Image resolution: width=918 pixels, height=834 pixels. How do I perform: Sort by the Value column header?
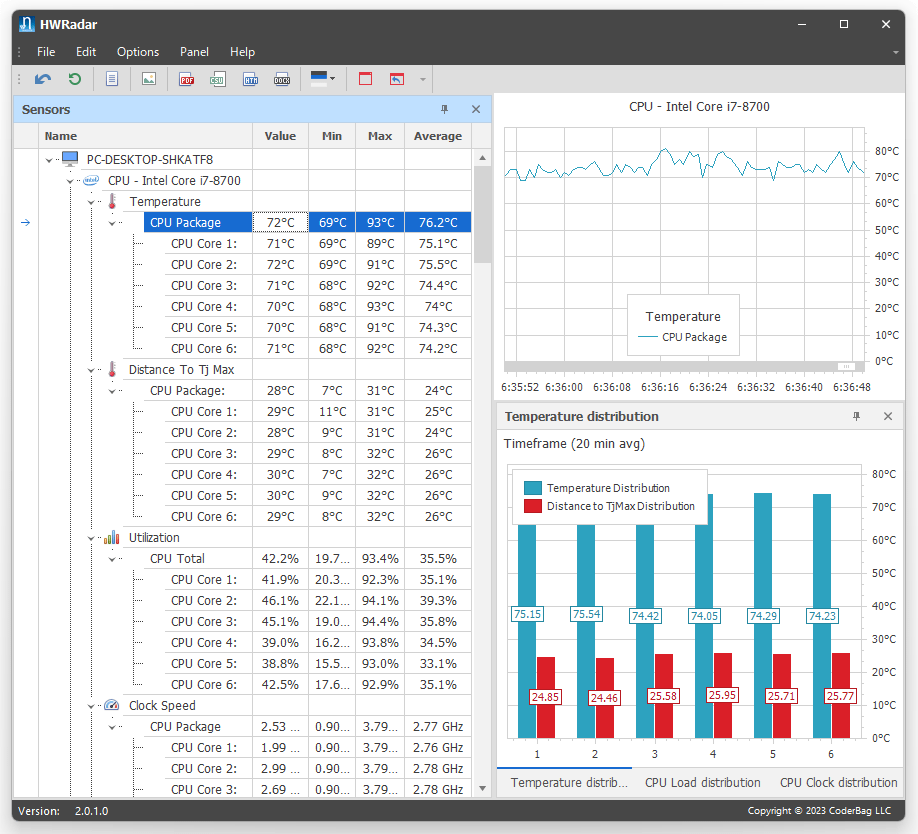tap(280, 136)
